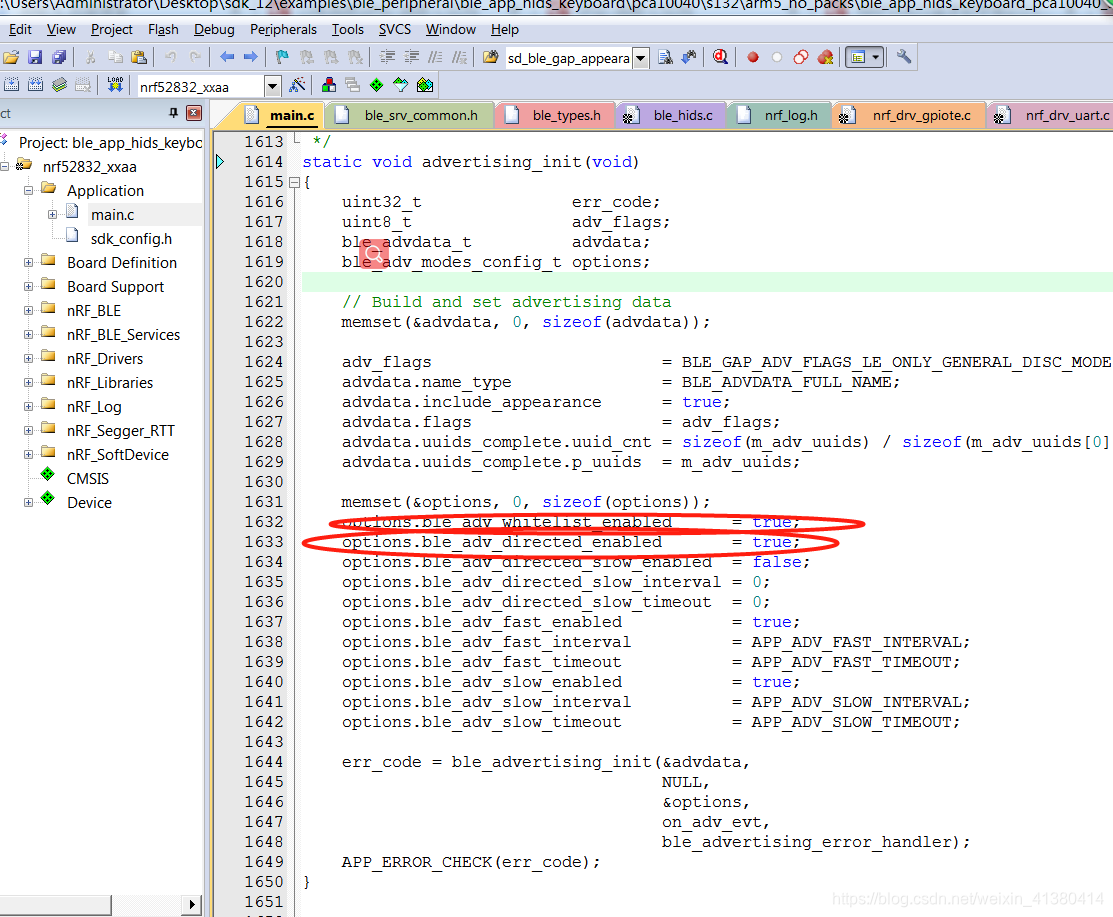The image size is (1113, 917).
Task: Open Manage Run-Time Environment with the green diamond icon
Action: [x=376, y=85]
